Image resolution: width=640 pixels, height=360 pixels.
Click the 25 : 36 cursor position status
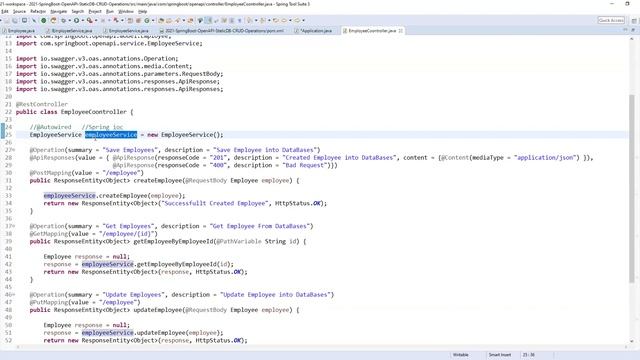(529, 355)
